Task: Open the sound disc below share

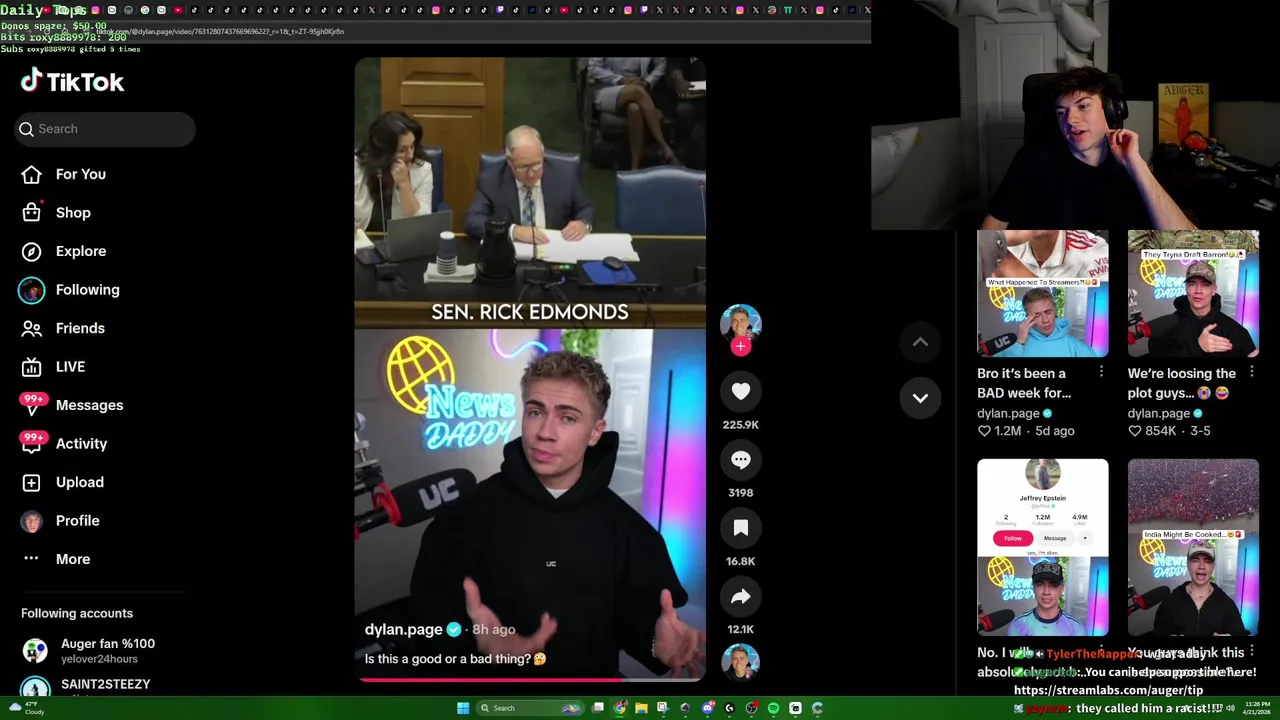Action: (x=741, y=662)
